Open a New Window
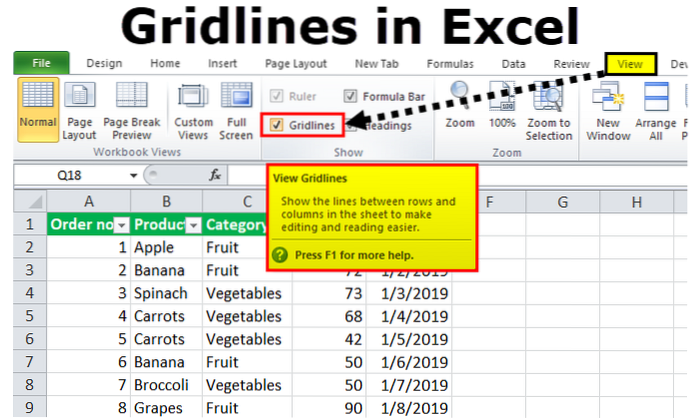697x418 pixels. [609, 110]
